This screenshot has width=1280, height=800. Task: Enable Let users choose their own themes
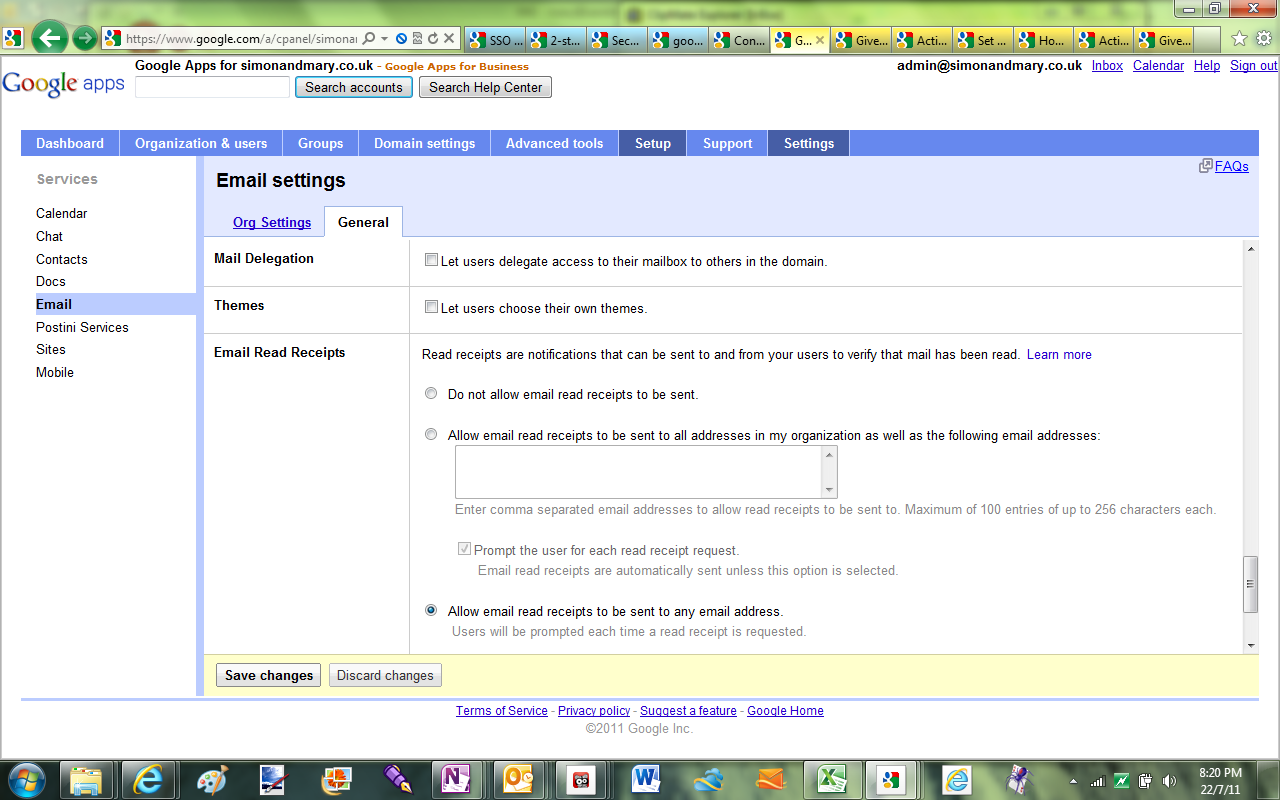431,307
